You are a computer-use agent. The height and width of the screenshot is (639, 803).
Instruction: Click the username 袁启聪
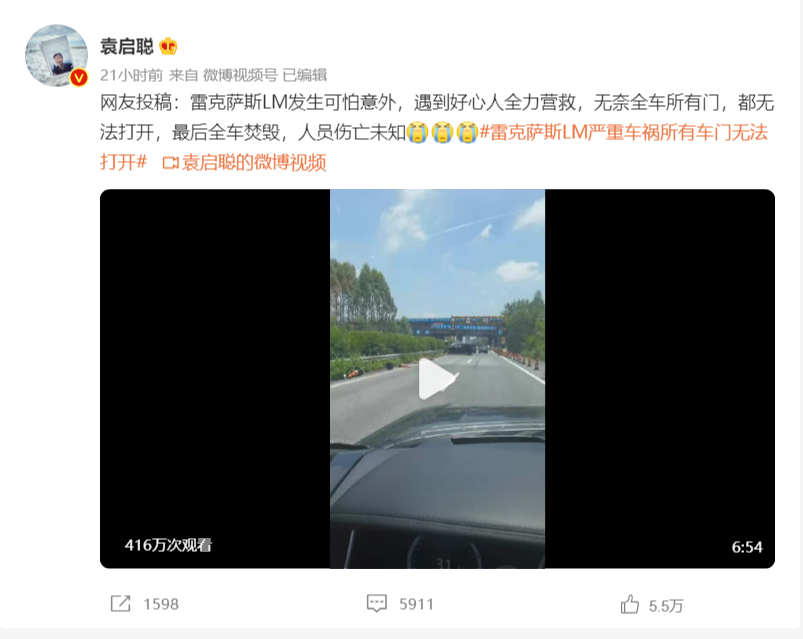(127, 47)
